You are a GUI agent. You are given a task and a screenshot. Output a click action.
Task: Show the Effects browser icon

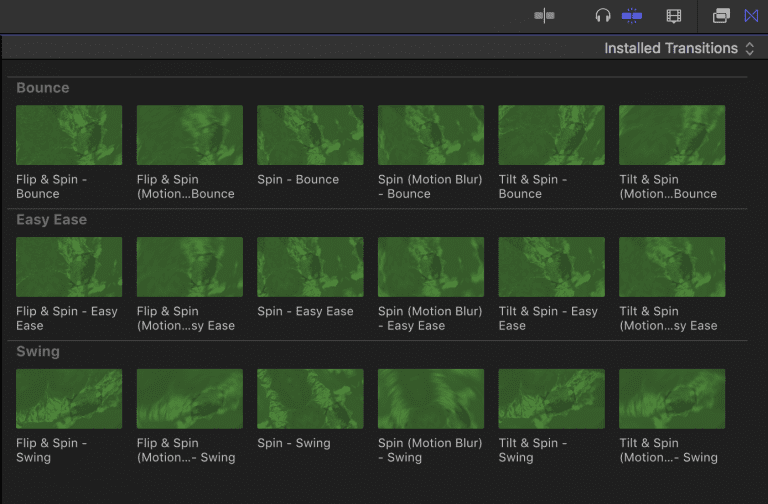(721, 16)
